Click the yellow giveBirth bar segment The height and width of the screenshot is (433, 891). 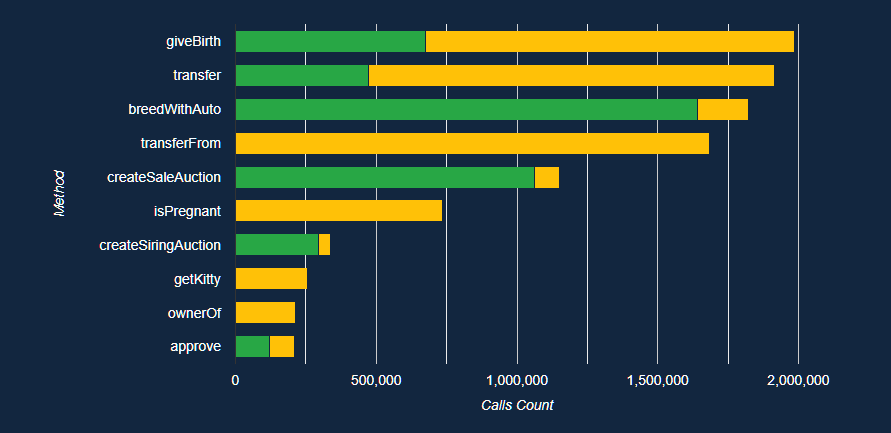610,41
